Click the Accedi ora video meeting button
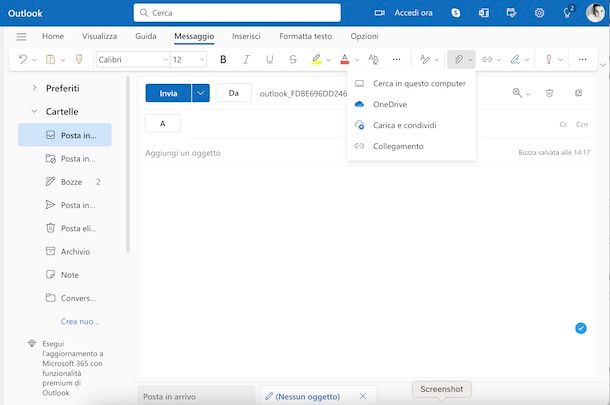 (403, 13)
